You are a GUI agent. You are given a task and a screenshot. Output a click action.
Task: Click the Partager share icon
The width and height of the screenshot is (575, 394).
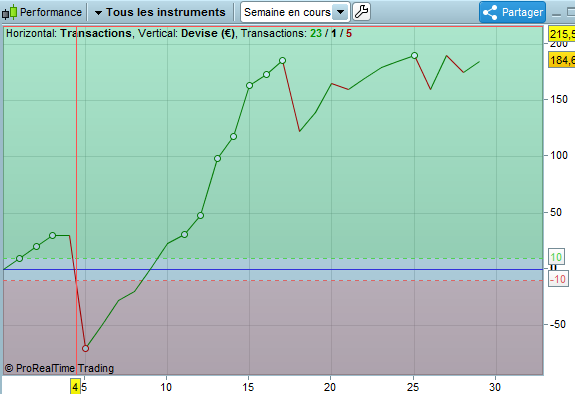[x=490, y=12]
